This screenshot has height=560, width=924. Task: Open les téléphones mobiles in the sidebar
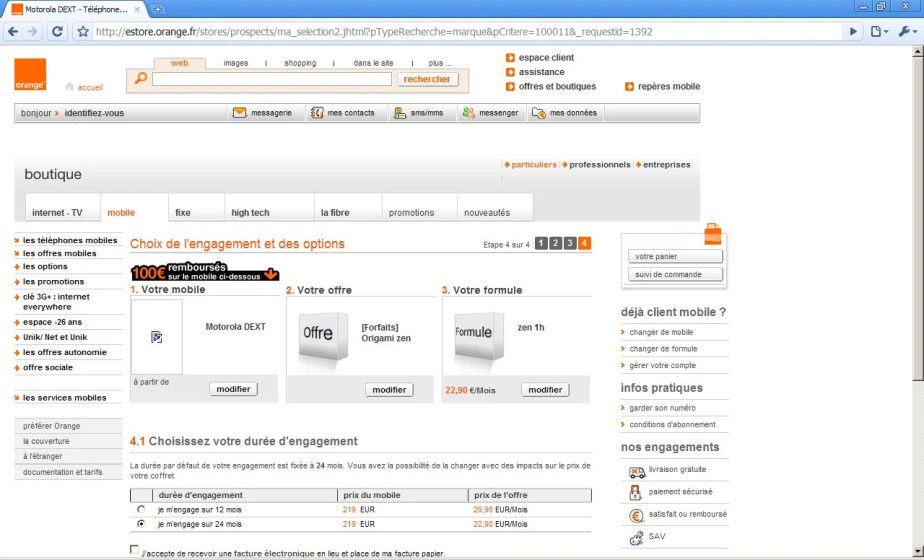[x=70, y=241]
